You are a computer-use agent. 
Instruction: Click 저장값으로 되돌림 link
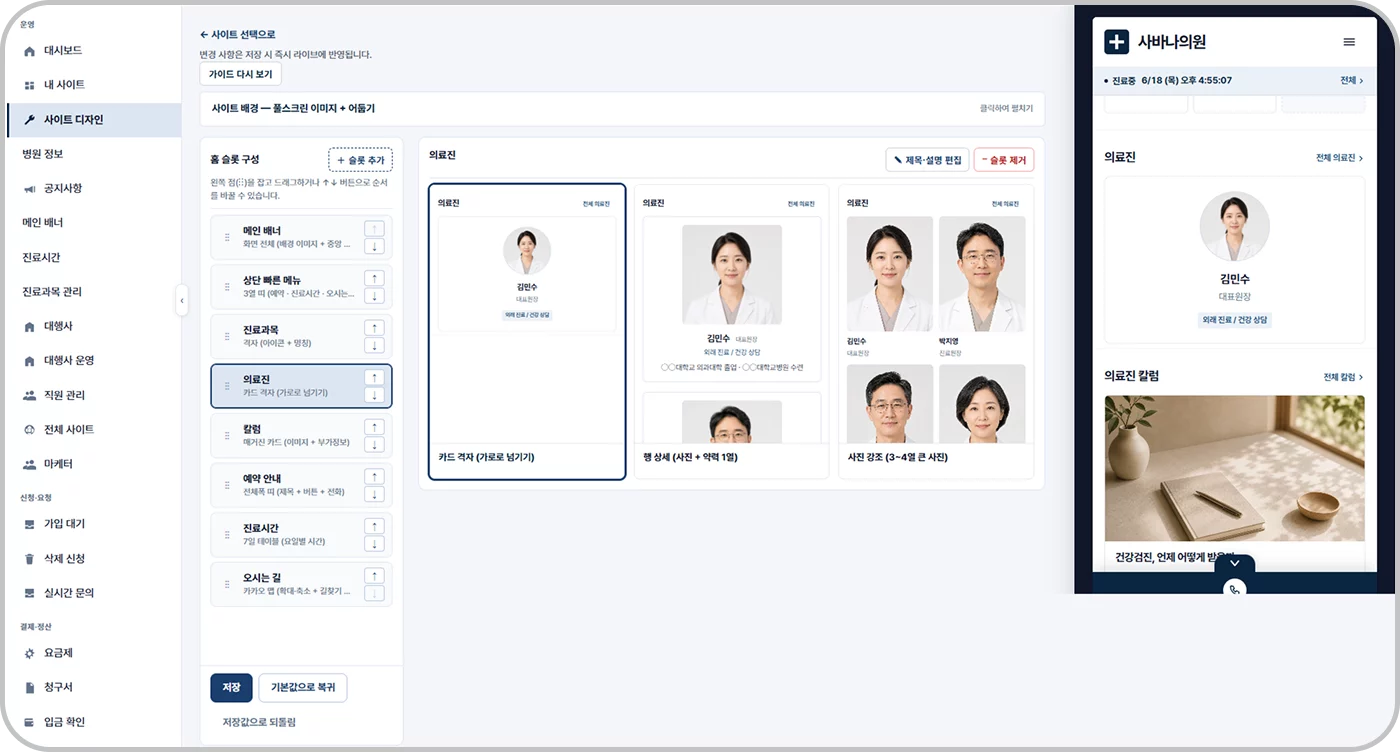coord(259,722)
